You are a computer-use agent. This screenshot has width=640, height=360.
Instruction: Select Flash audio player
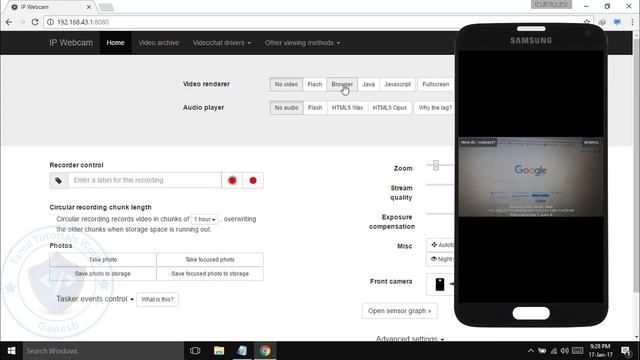point(315,108)
